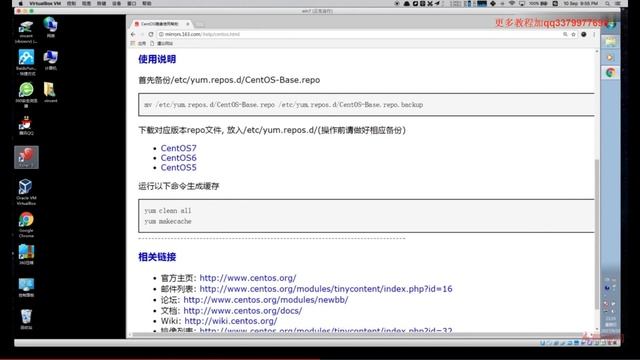Viewport: 640px width, 360px height.
Task: Click the mv CentOS-Base.repo backup command box
Action: click(x=366, y=104)
